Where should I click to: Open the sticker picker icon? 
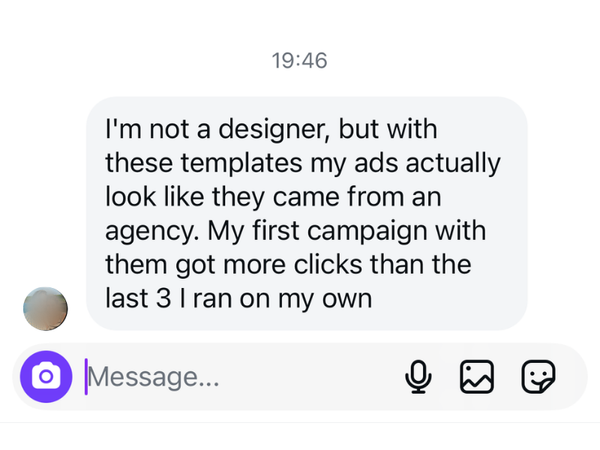pos(539,376)
